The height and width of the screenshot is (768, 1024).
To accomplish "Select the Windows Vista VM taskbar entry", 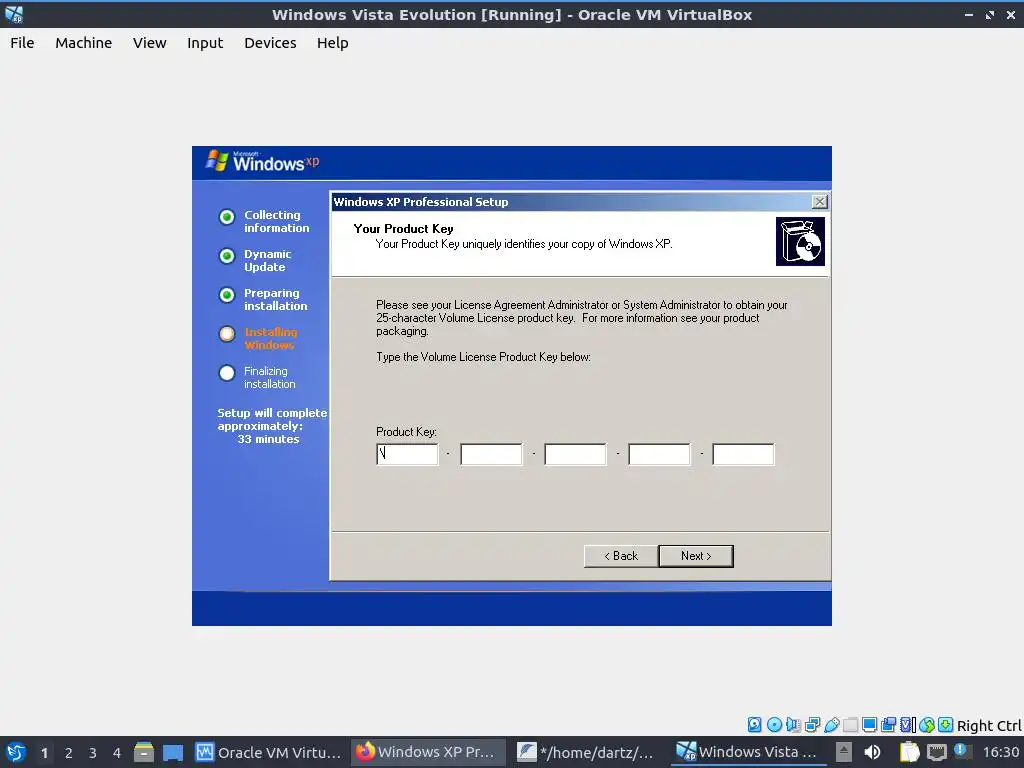I will tap(748, 752).
